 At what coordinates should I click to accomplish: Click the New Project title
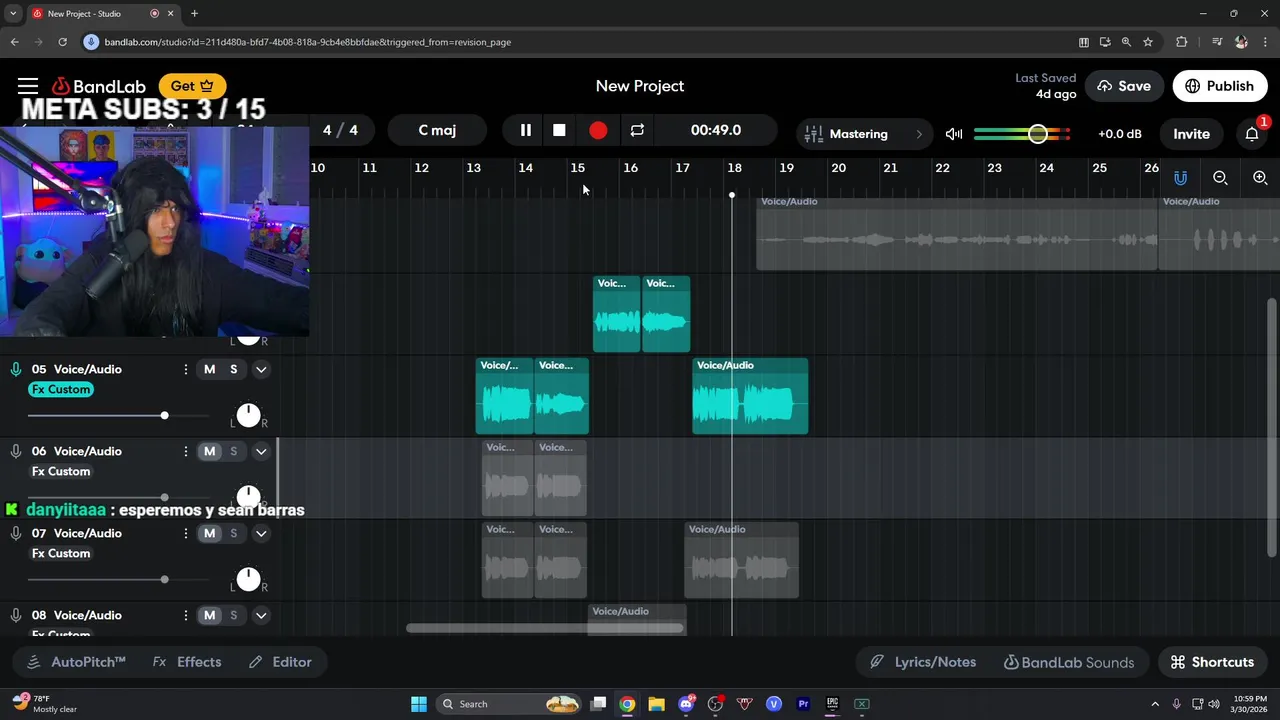pyautogui.click(x=640, y=86)
